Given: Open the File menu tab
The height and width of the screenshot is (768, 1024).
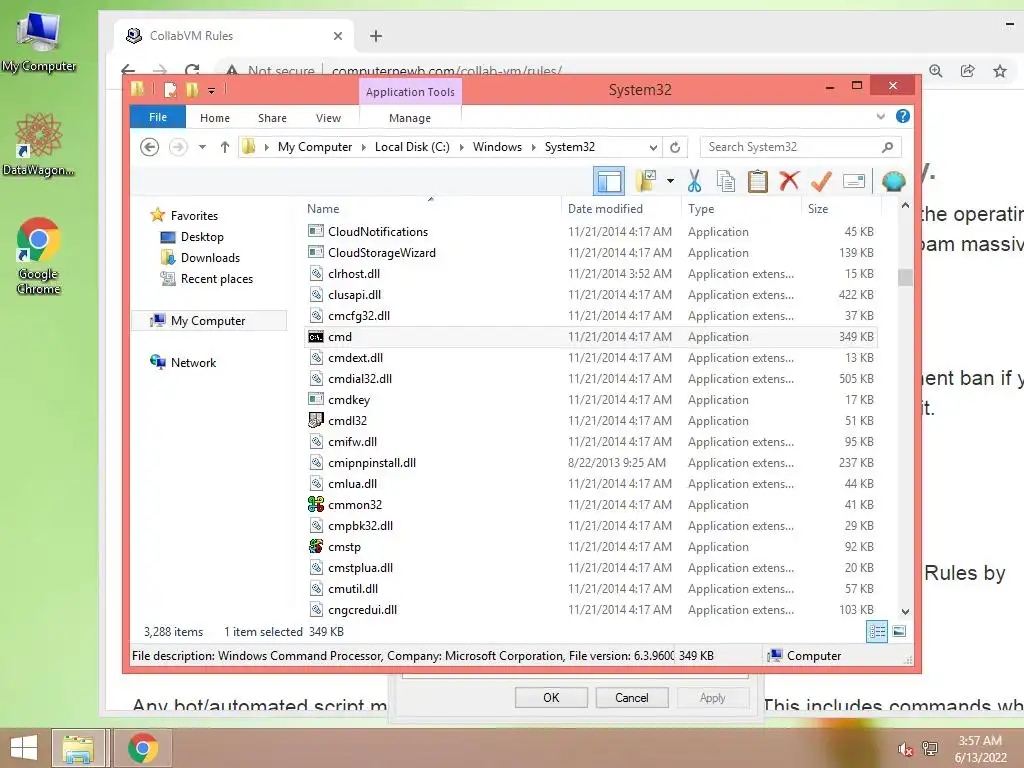Looking at the screenshot, I should (158, 118).
